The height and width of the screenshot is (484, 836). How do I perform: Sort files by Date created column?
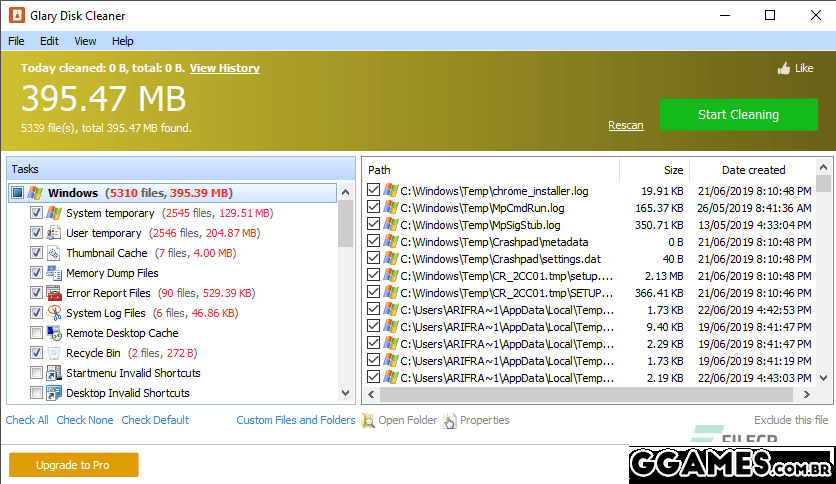pyautogui.click(x=753, y=170)
